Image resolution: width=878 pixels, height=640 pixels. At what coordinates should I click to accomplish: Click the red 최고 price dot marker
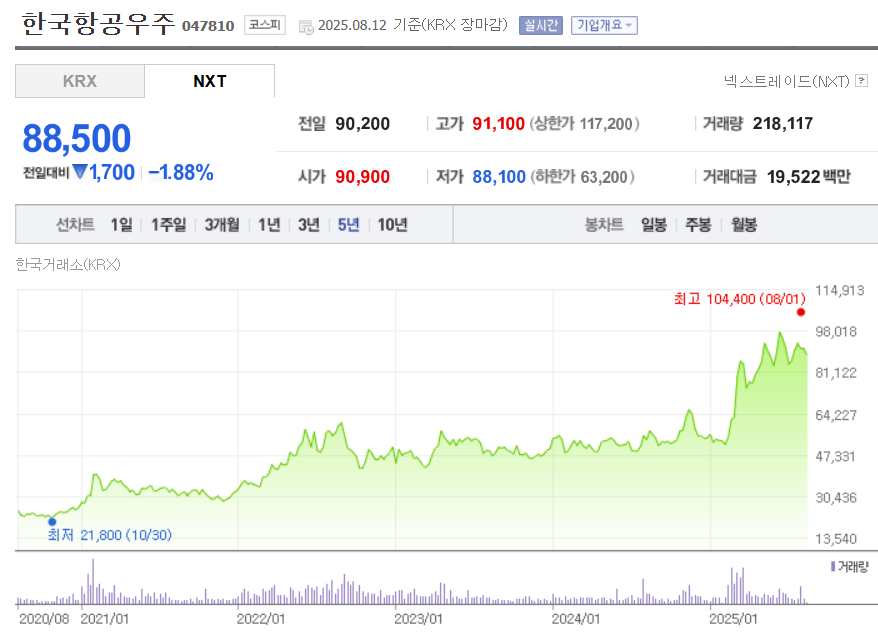[800, 312]
